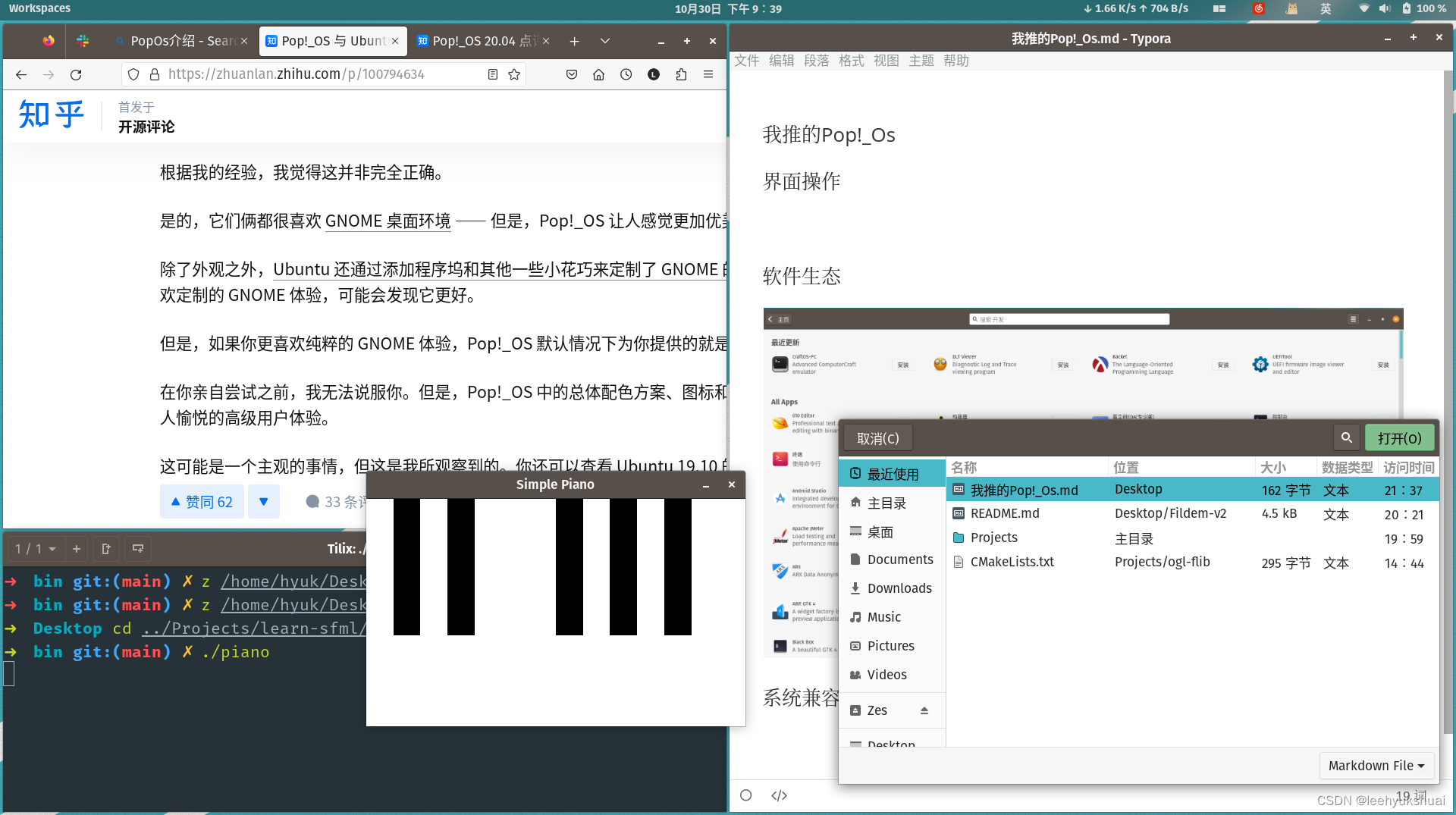Open NetEase music tray icon
Viewport: 1456px width, 815px height.
tap(1259, 8)
